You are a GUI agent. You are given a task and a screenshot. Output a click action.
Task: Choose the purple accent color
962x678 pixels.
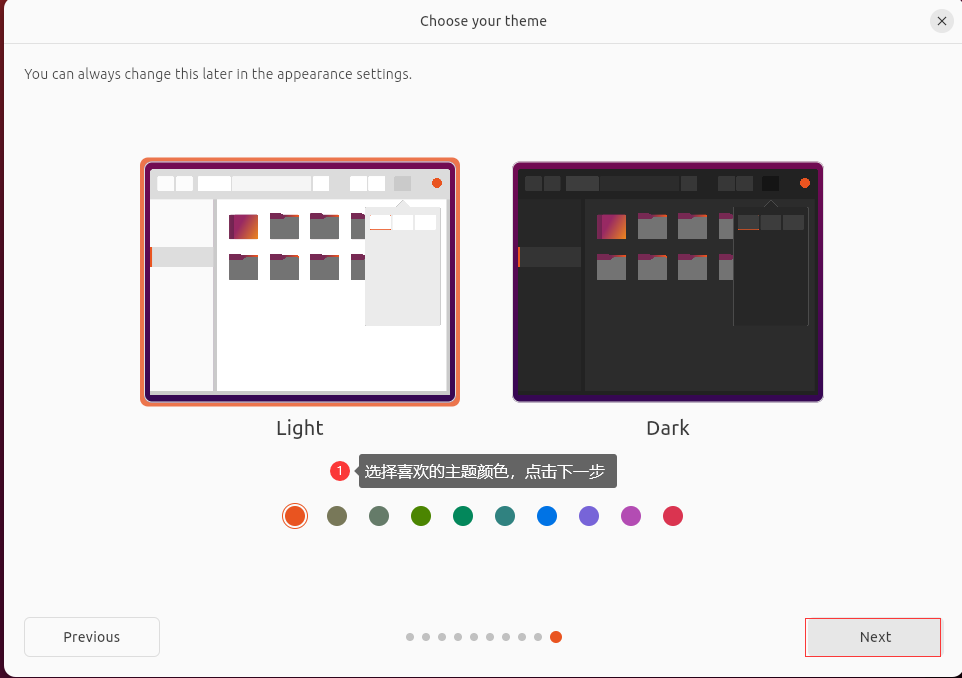click(x=589, y=516)
